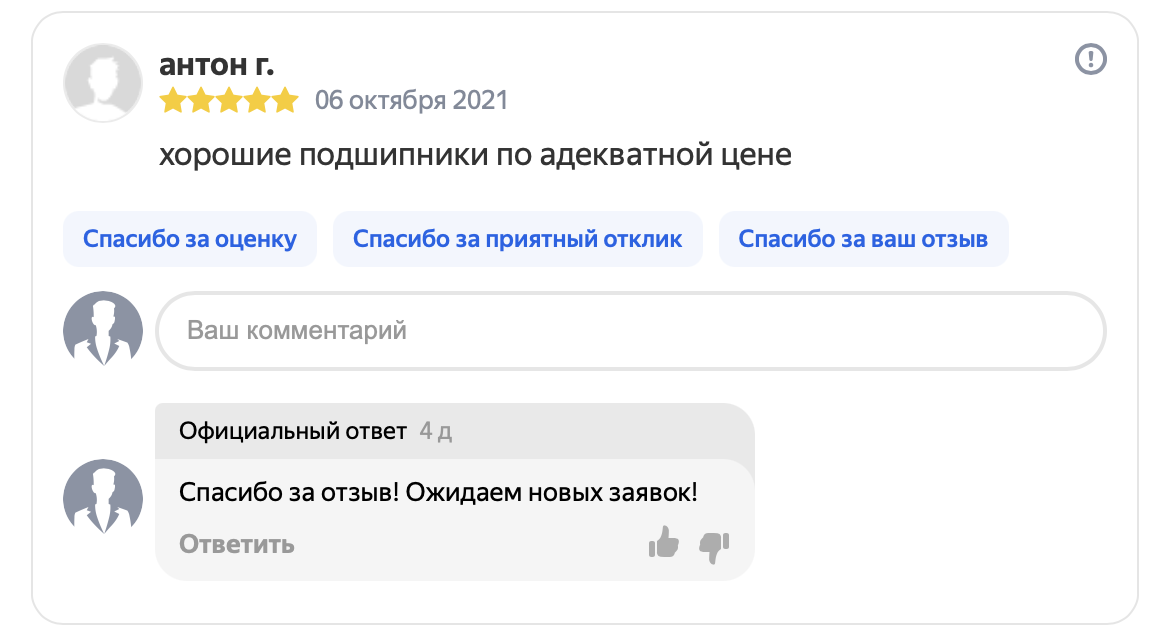Open антон г.'s grey profile avatar

coord(103,83)
